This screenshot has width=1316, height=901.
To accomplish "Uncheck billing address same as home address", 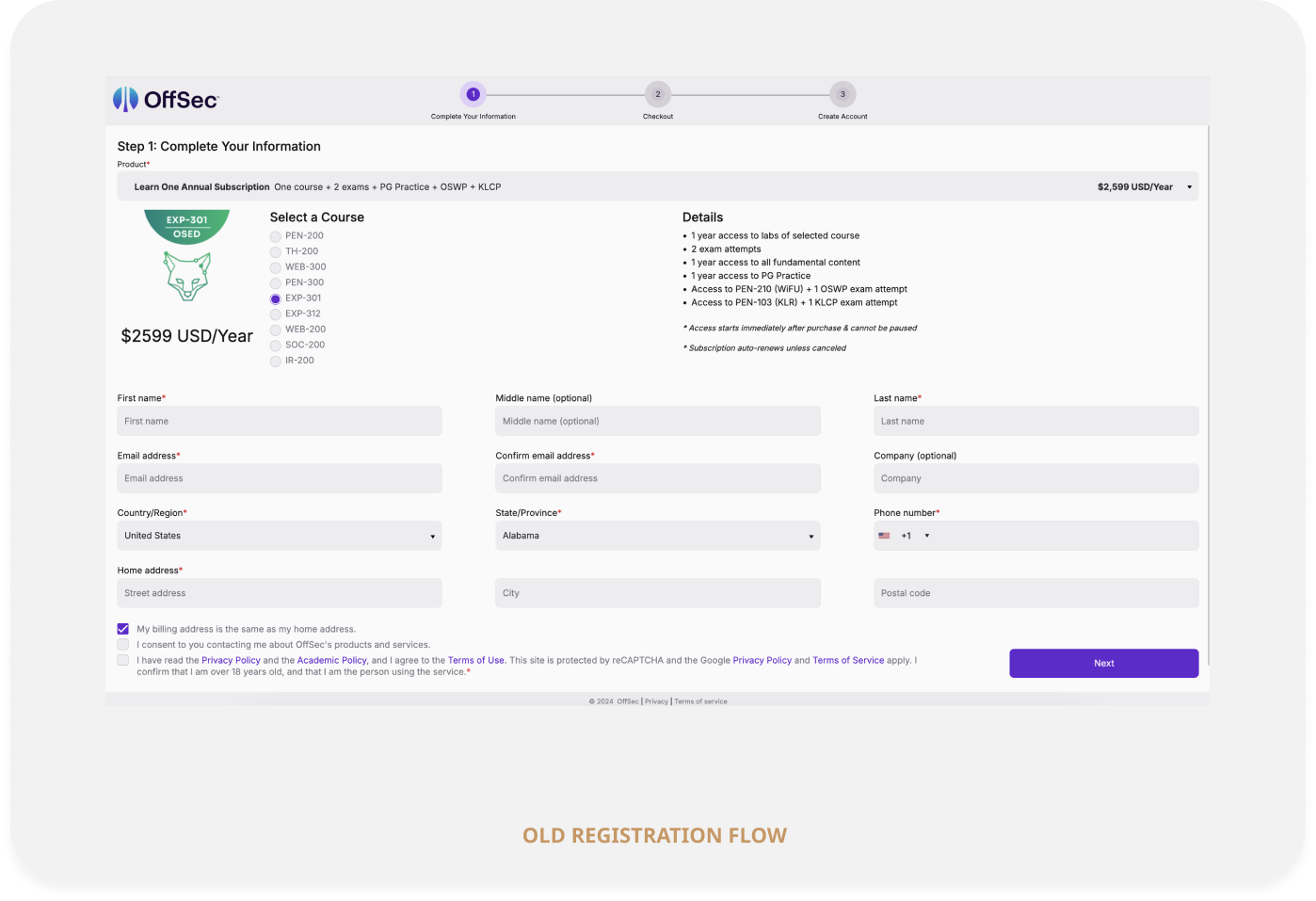I will pyautogui.click(x=123, y=629).
